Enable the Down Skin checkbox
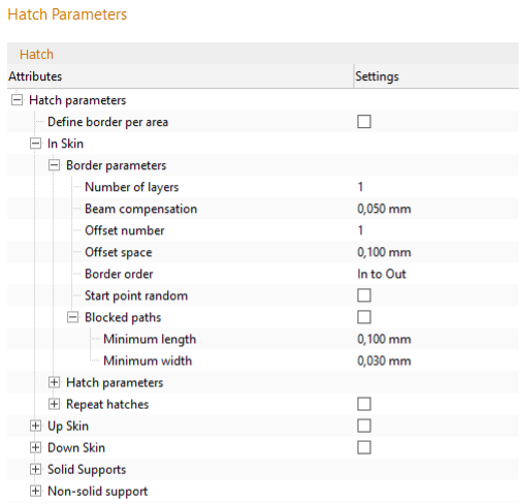The image size is (520, 504). [364, 447]
